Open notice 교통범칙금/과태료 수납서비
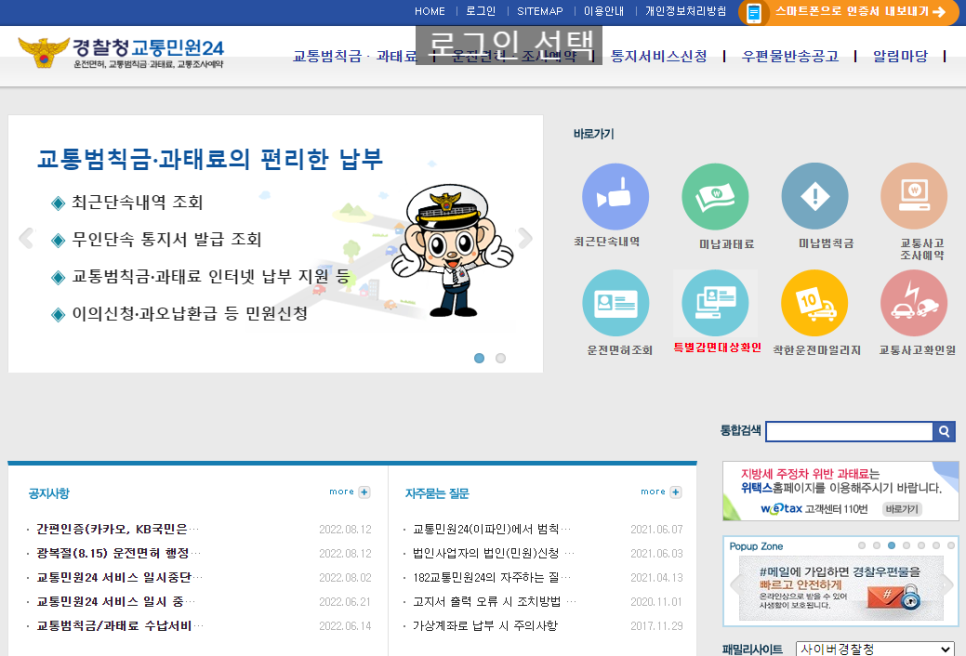 coord(120,626)
